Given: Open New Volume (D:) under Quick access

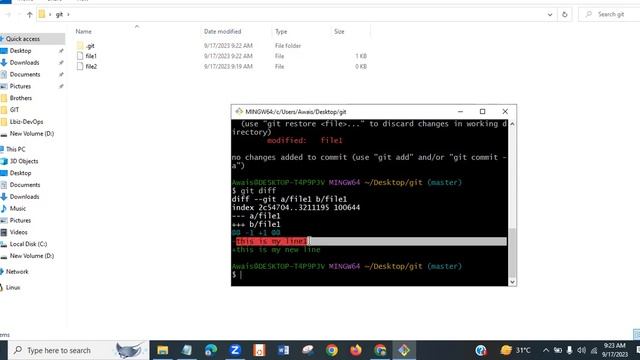Looking at the screenshot, I should pyautogui.click(x=32, y=133).
